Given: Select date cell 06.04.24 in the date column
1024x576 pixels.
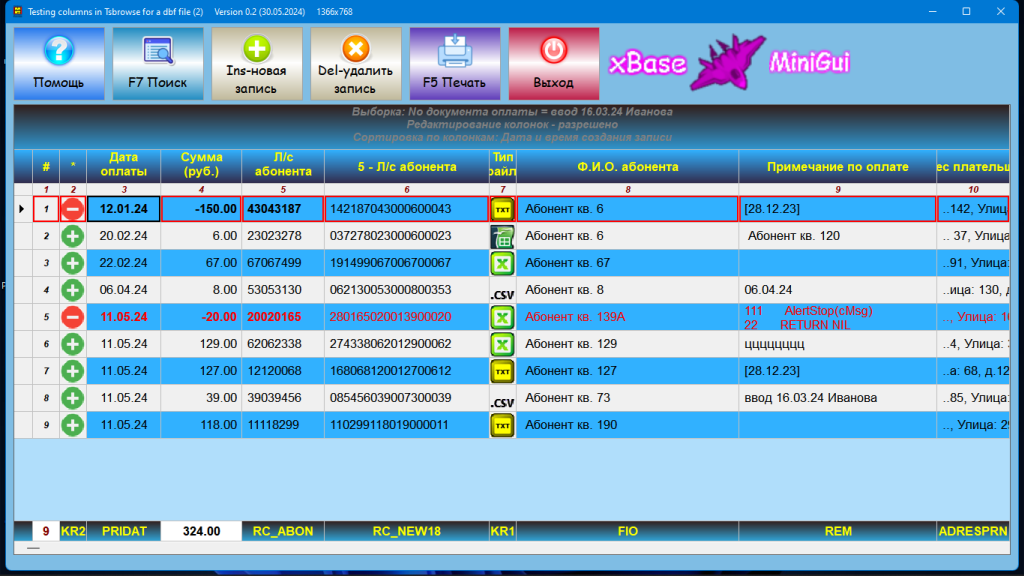Looking at the screenshot, I should coord(123,290).
